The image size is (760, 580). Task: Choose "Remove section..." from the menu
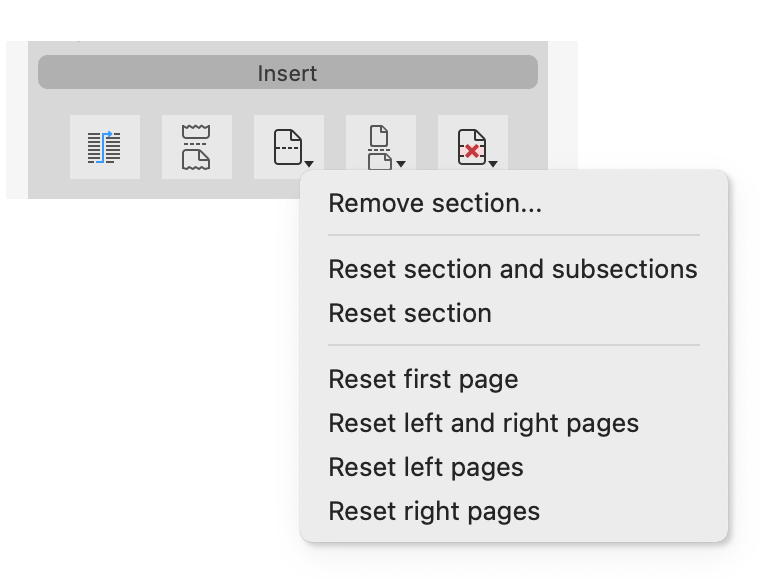435,204
